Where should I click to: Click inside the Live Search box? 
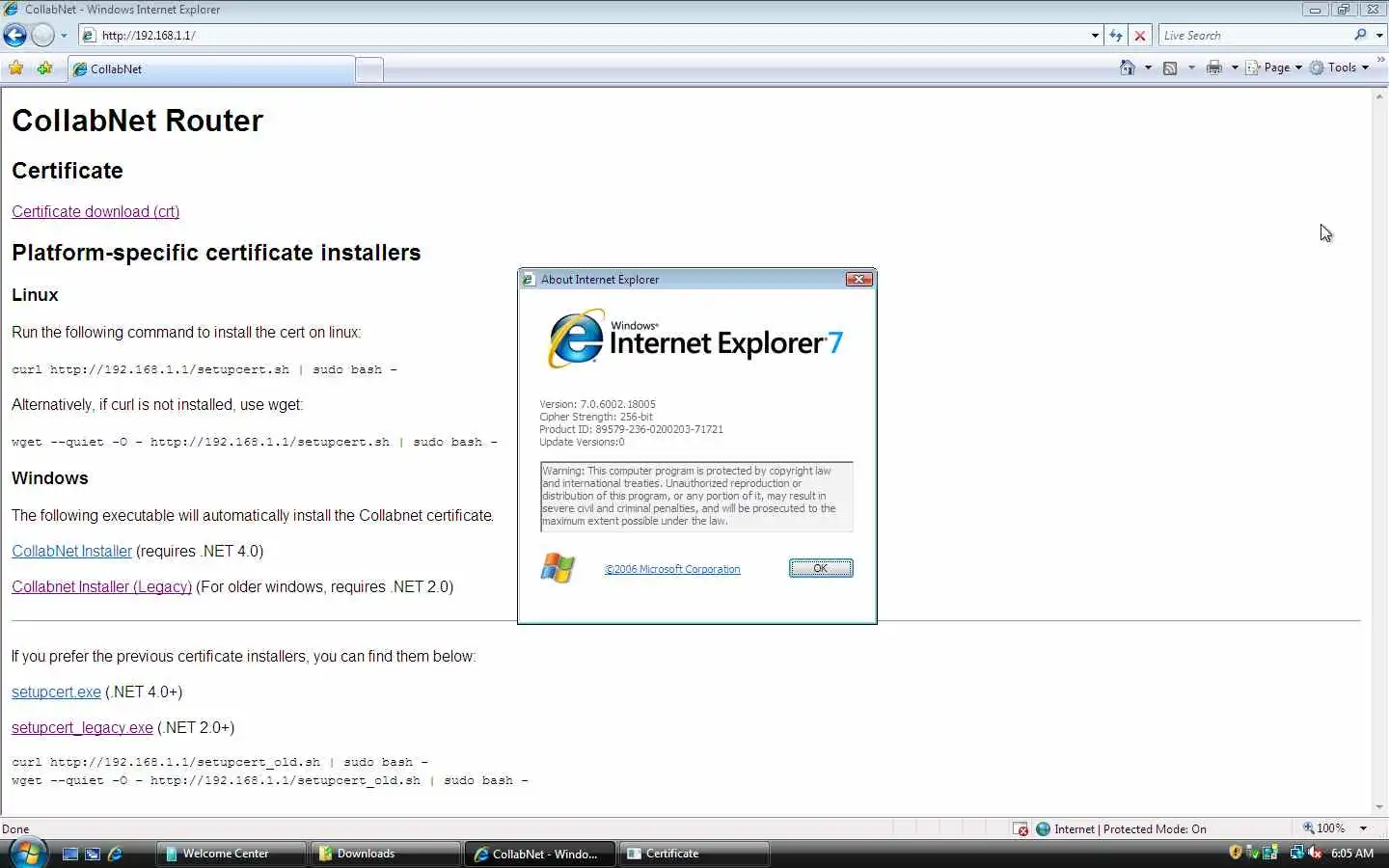click(1254, 36)
